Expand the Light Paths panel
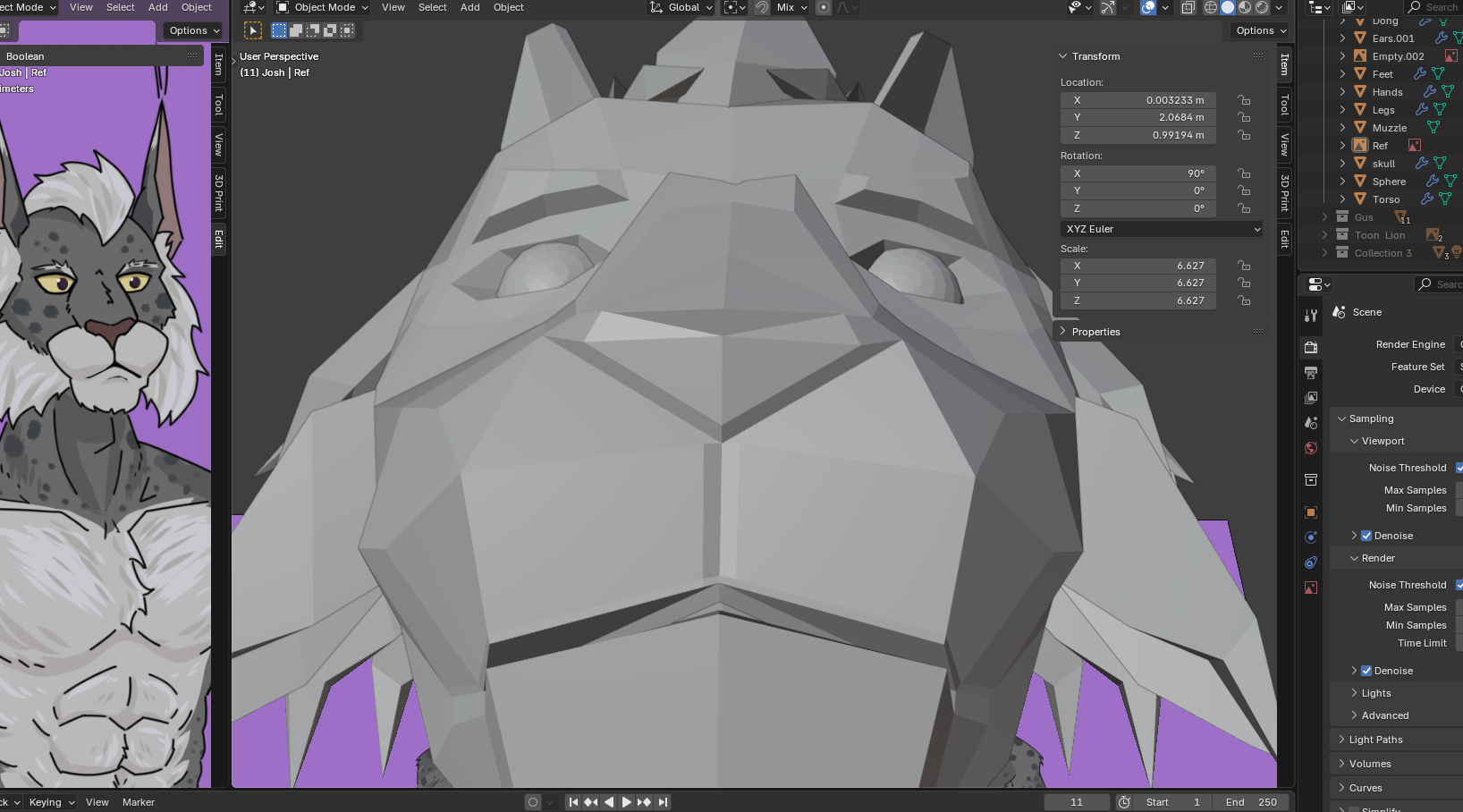 [x=1375, y=740]
